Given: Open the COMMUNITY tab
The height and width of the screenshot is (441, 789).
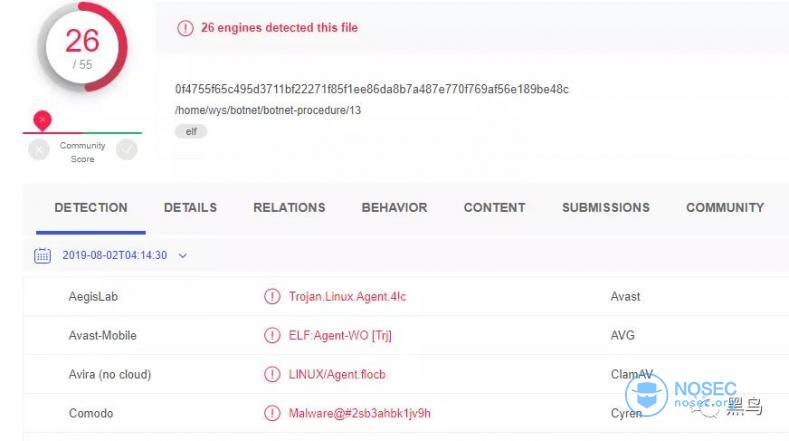Looking at the screenshot, I should (x=725, y=207).
